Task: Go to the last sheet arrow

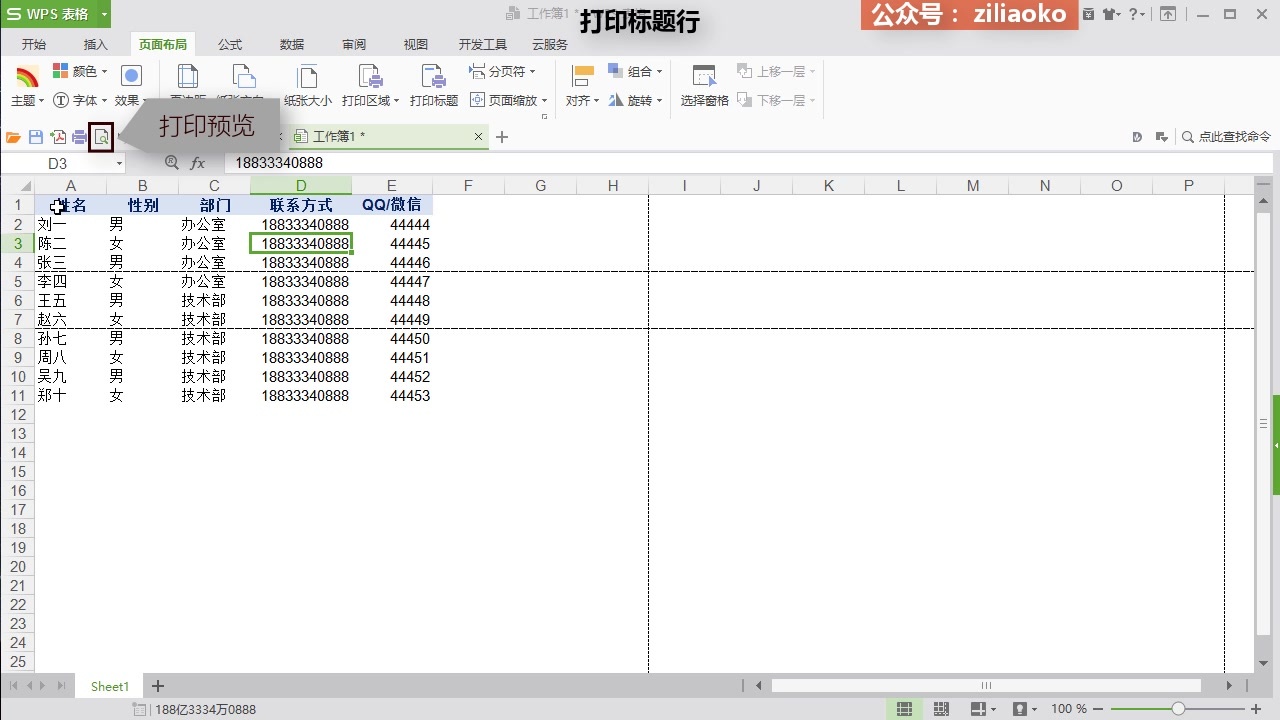Action: pyautogui.click(x=62, y=686)
